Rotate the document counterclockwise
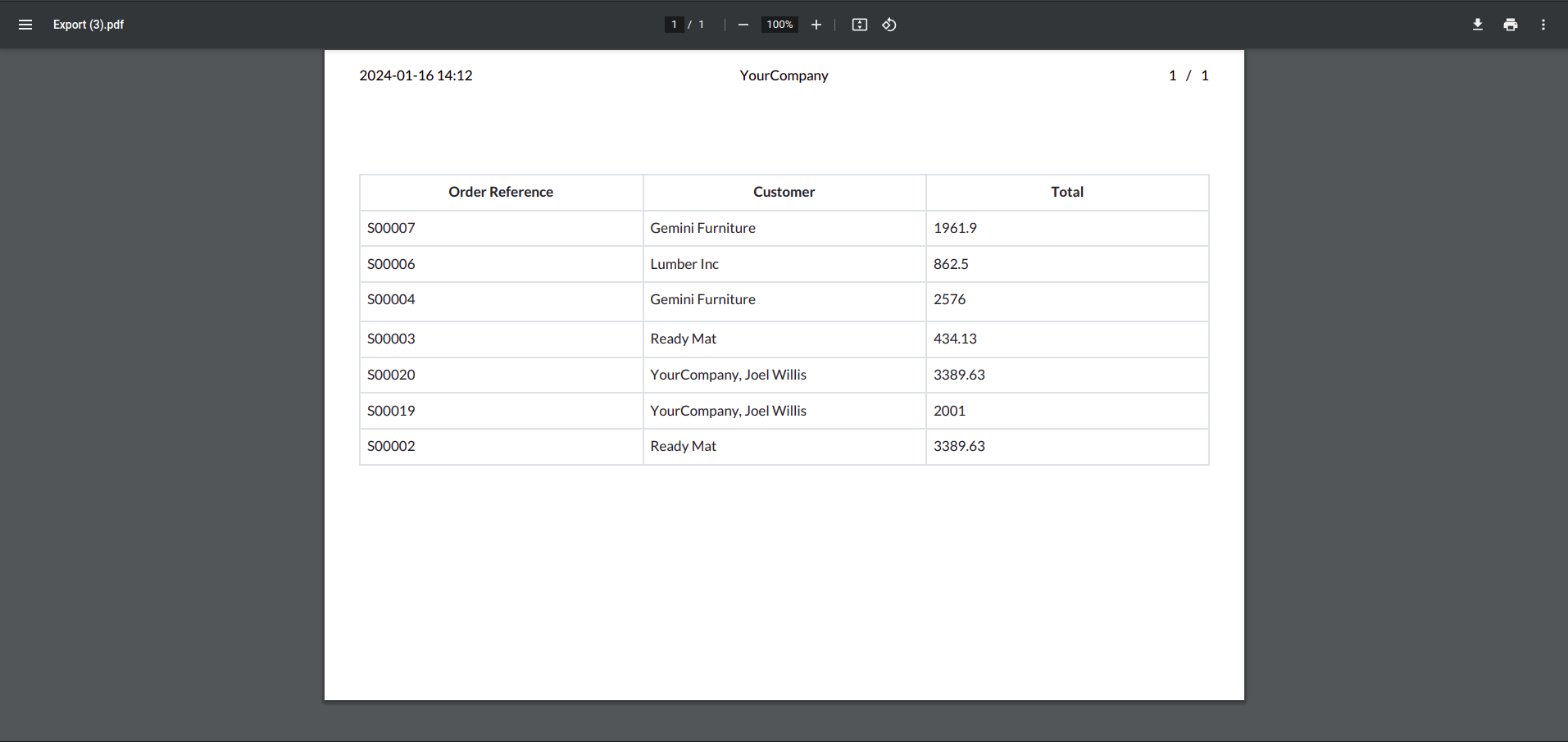1568x742 pixels. [889, 25]
